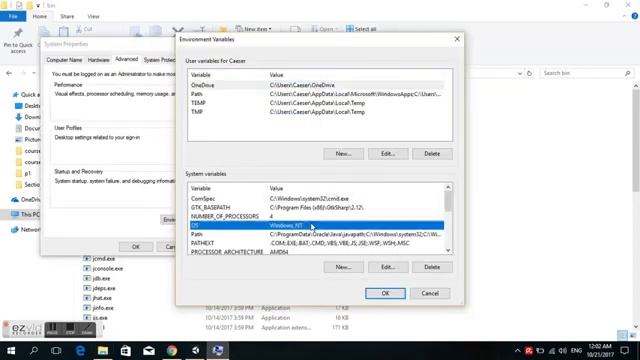The width and height of the screenshot is (640, 360).
Task: Open Action Center notification icon
Action: [624, 351]
